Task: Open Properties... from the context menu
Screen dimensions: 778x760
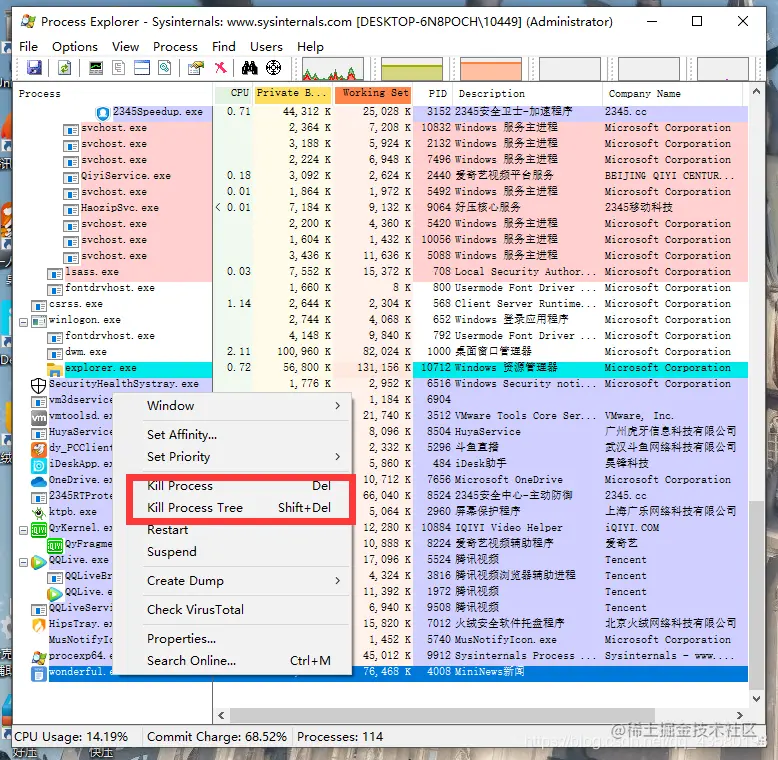Action: coord(240,638)
